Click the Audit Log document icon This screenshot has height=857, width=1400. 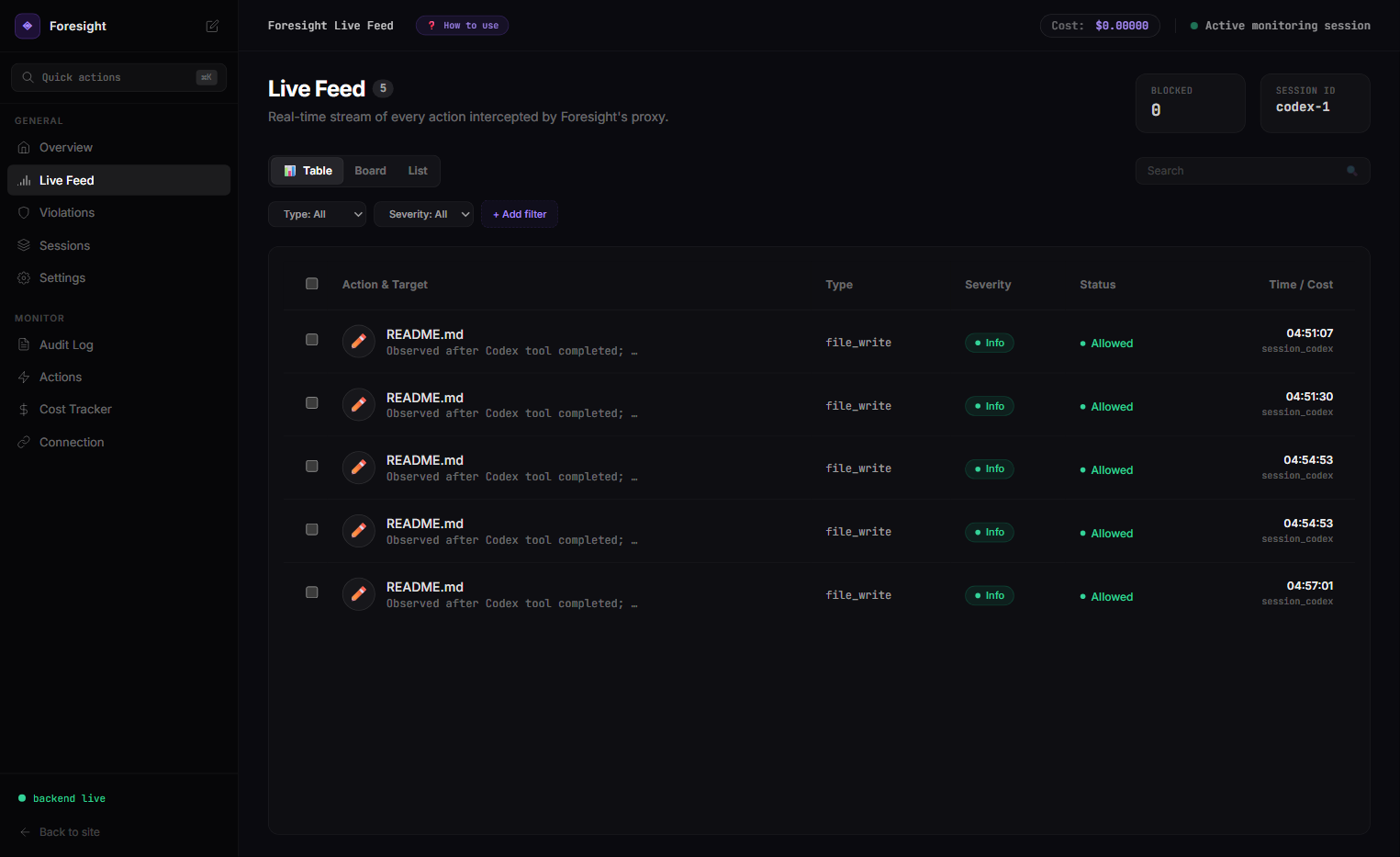click(x=24, y=344)
